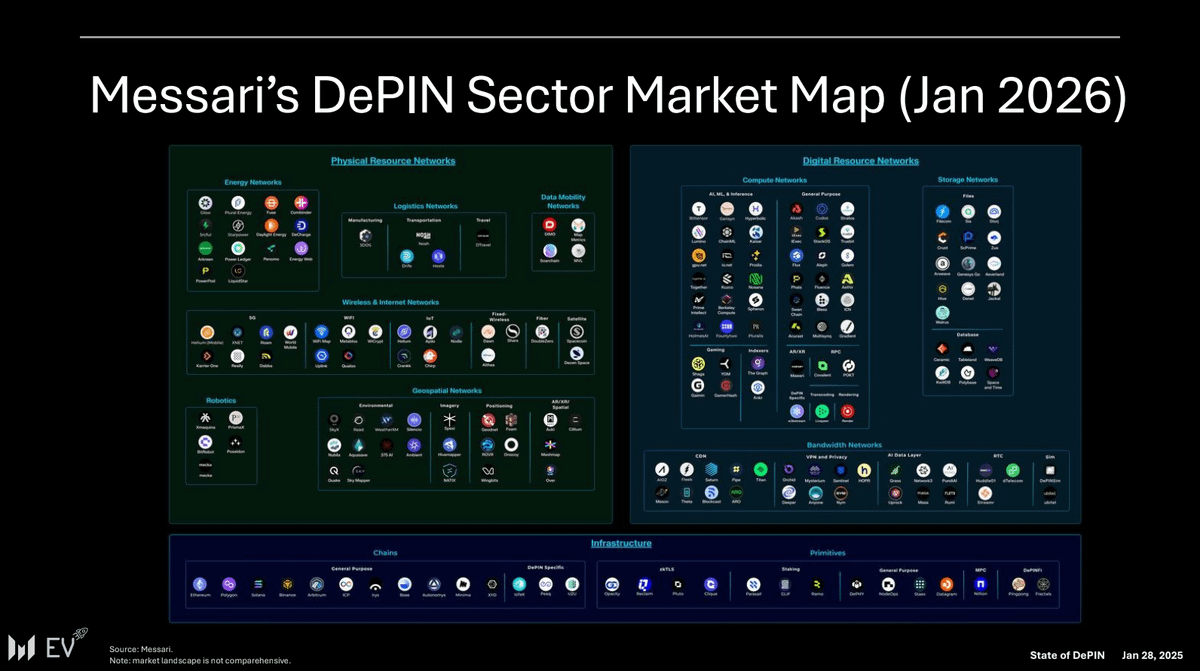Open the Digital Resource Networks heading link
The height and width of the screenshot is (671, 1200).
(860, 161)
